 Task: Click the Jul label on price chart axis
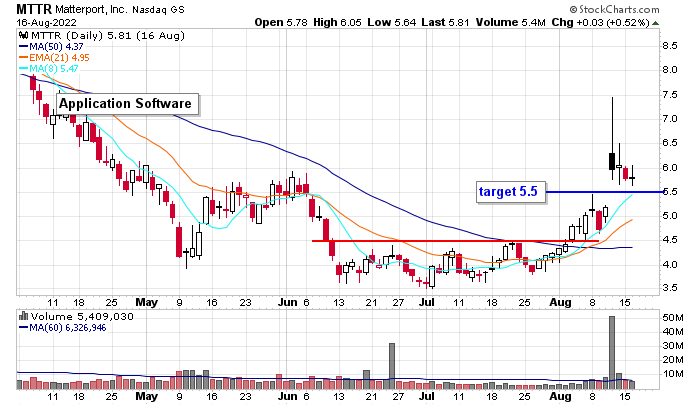click(x=426, y=302)
